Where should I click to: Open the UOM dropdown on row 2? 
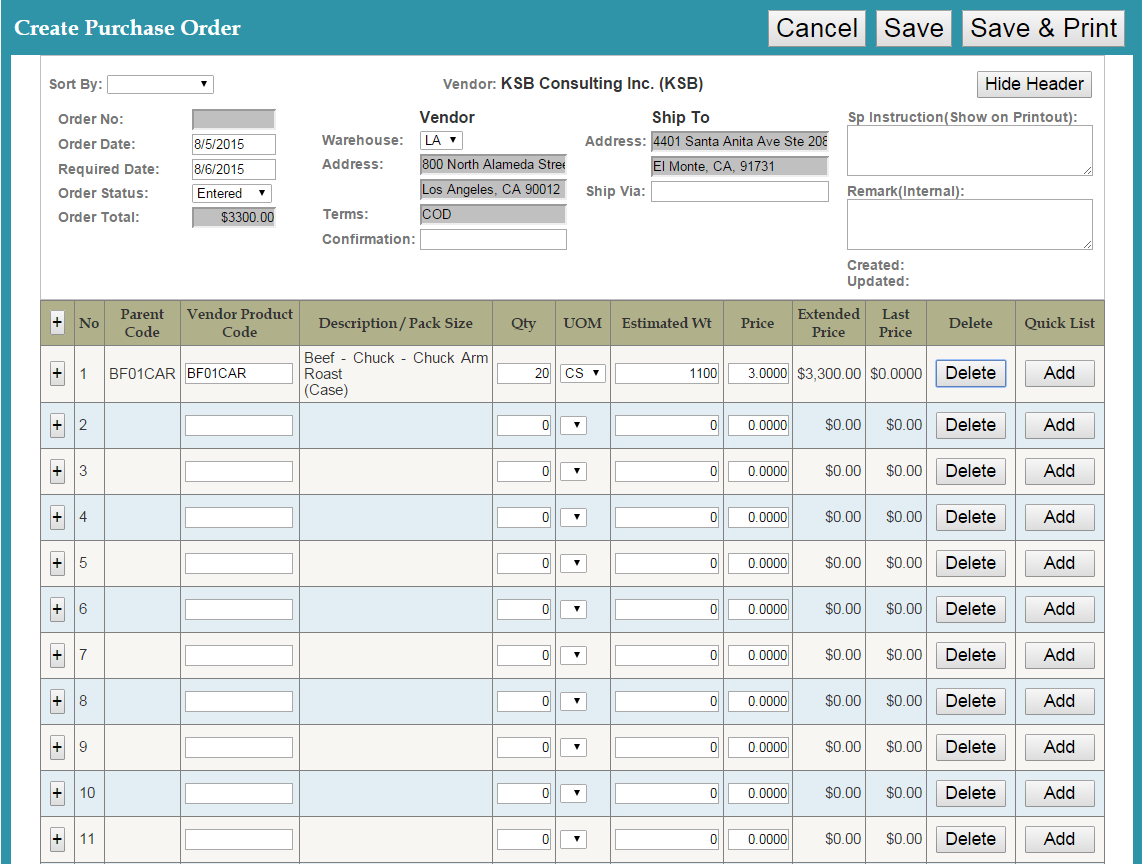pos(573,425)
